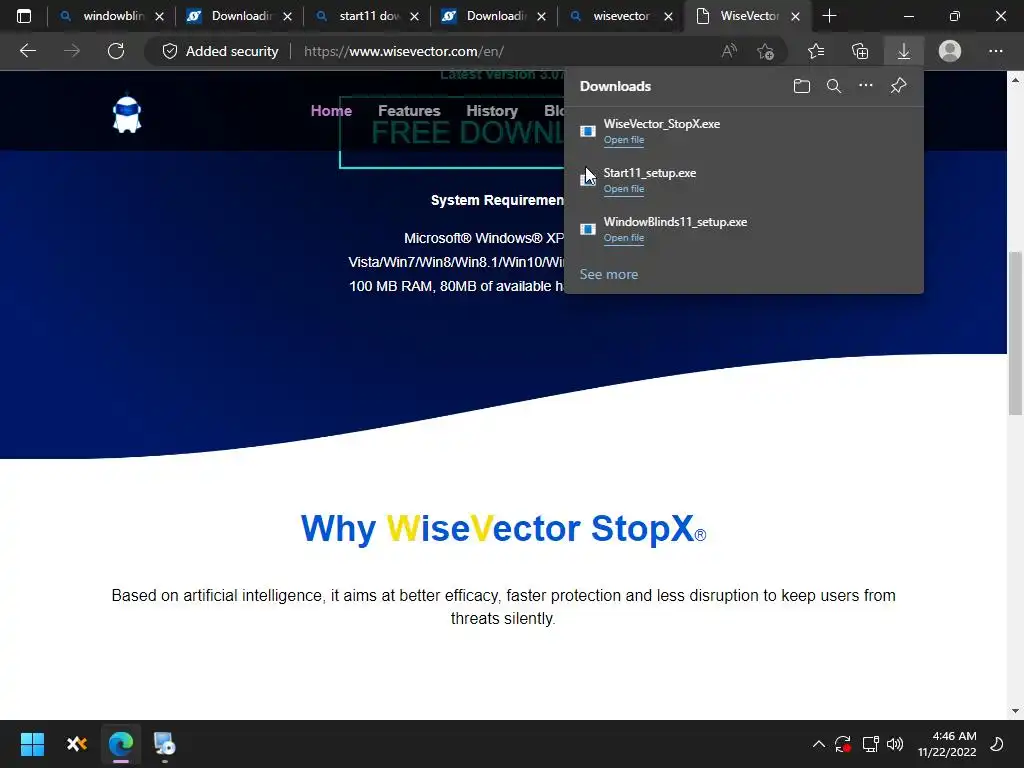Open the clock and date 4:46 AM
The height and width of the screenshot is (768, 1024).
[947, 744]
